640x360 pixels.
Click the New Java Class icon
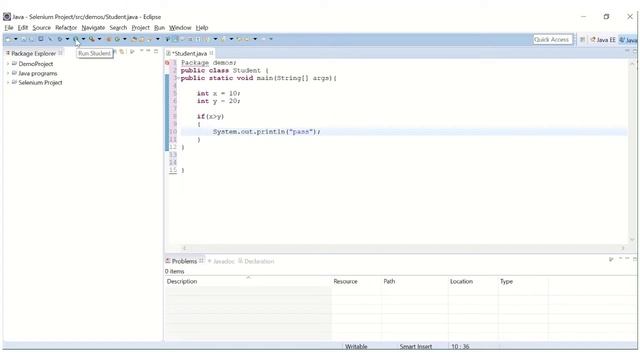click(x=117, y=39)
